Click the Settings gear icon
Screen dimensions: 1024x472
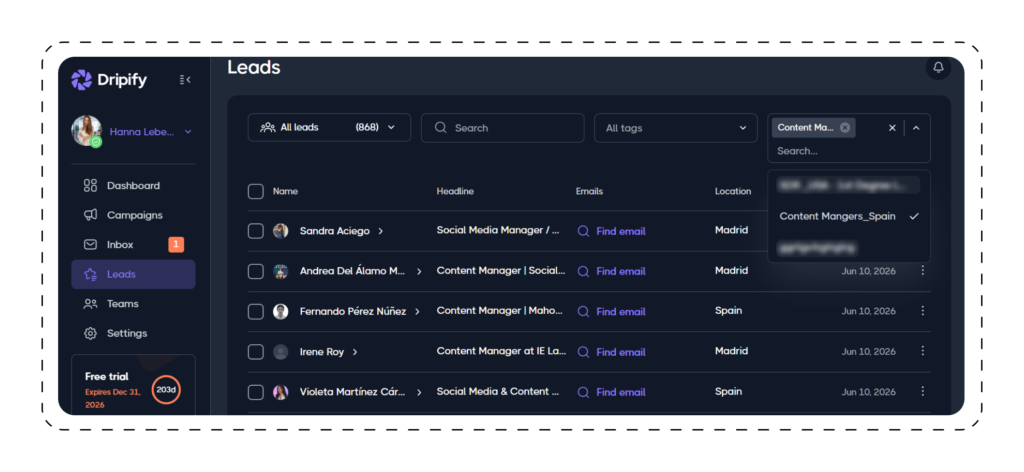[x=90, y=333]
